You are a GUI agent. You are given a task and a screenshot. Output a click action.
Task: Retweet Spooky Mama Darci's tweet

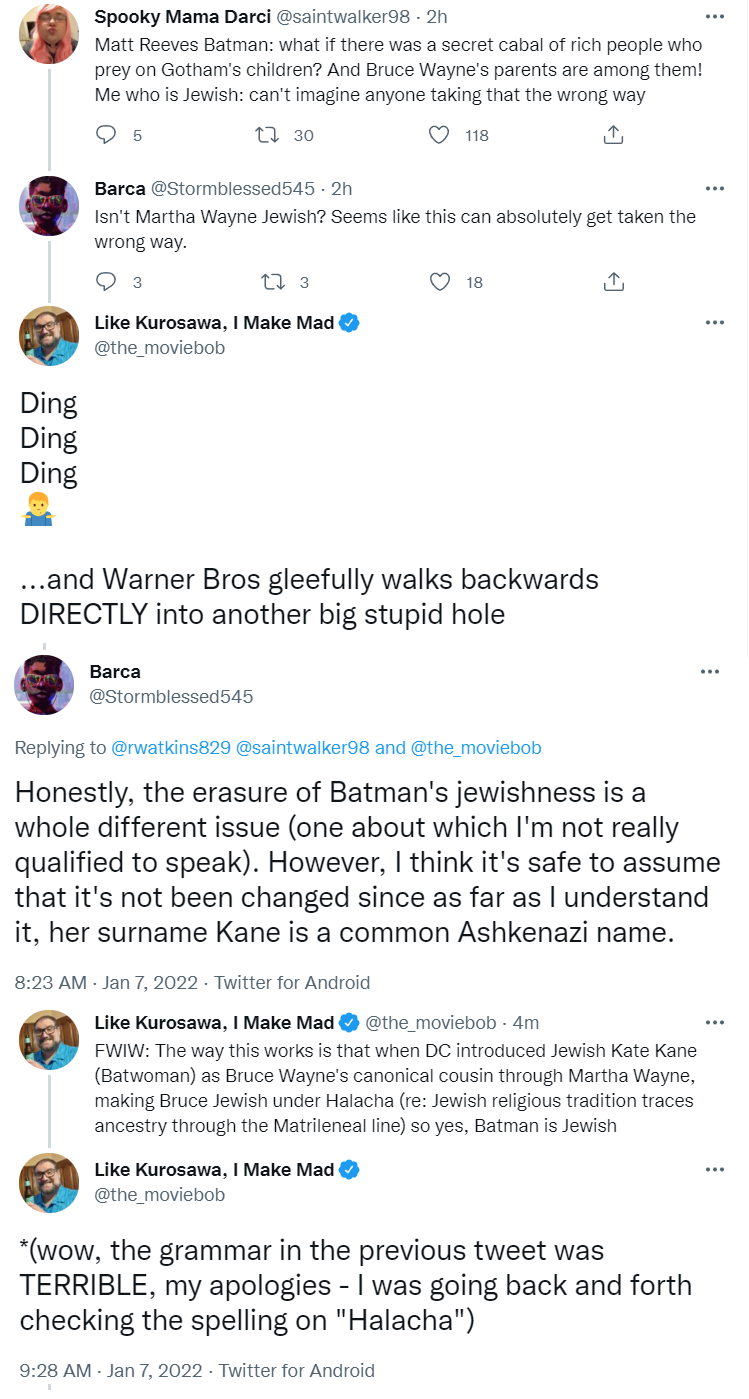pos(268,134)
